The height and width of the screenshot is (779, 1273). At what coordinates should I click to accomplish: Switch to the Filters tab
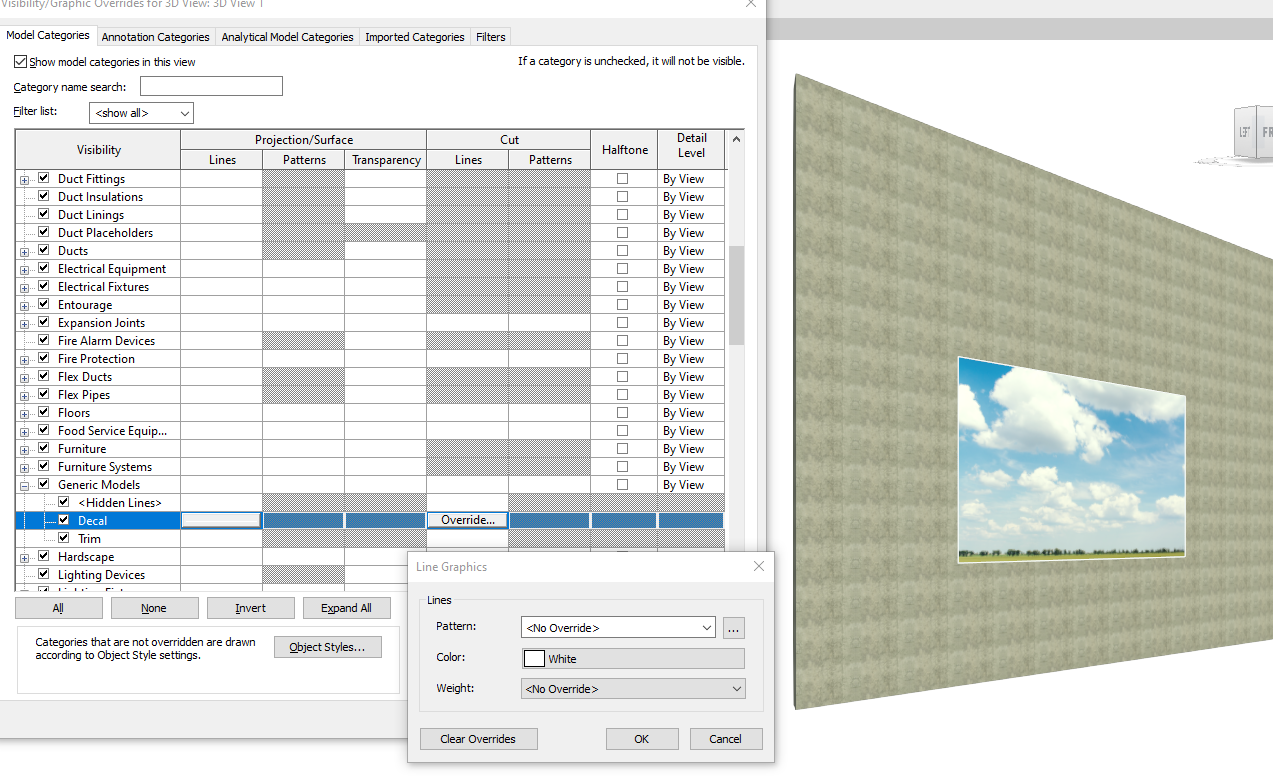[490, 37]
